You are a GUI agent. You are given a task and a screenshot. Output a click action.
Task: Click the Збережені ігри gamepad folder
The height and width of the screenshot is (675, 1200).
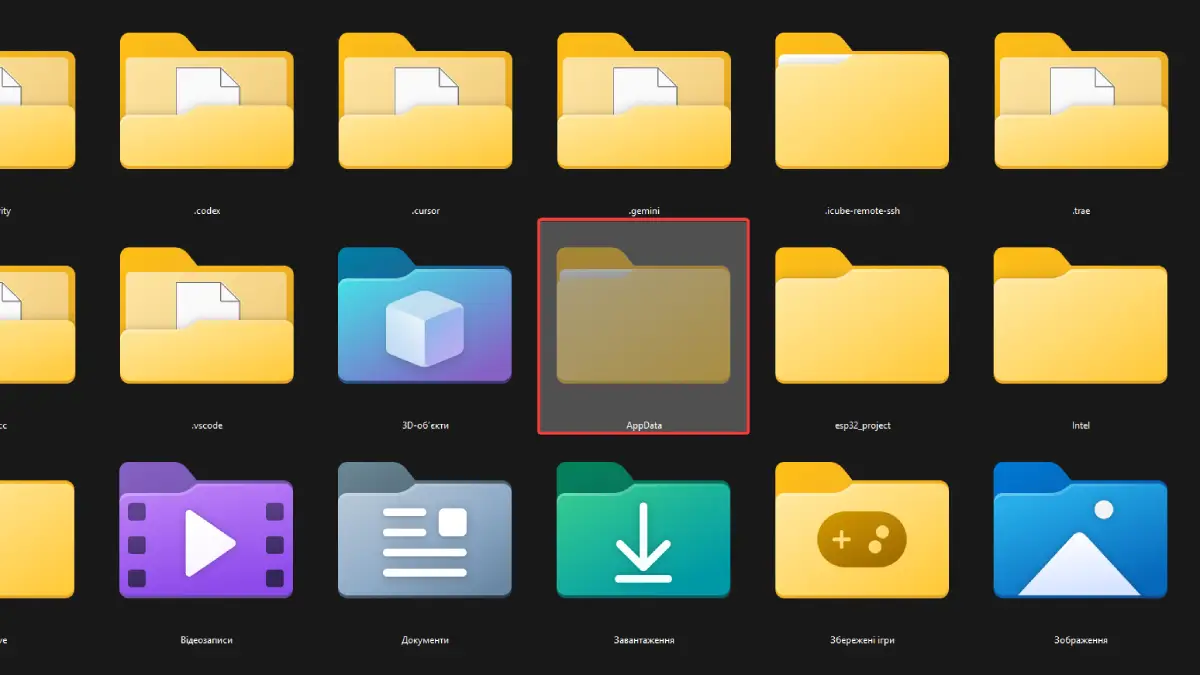[862, 530]
